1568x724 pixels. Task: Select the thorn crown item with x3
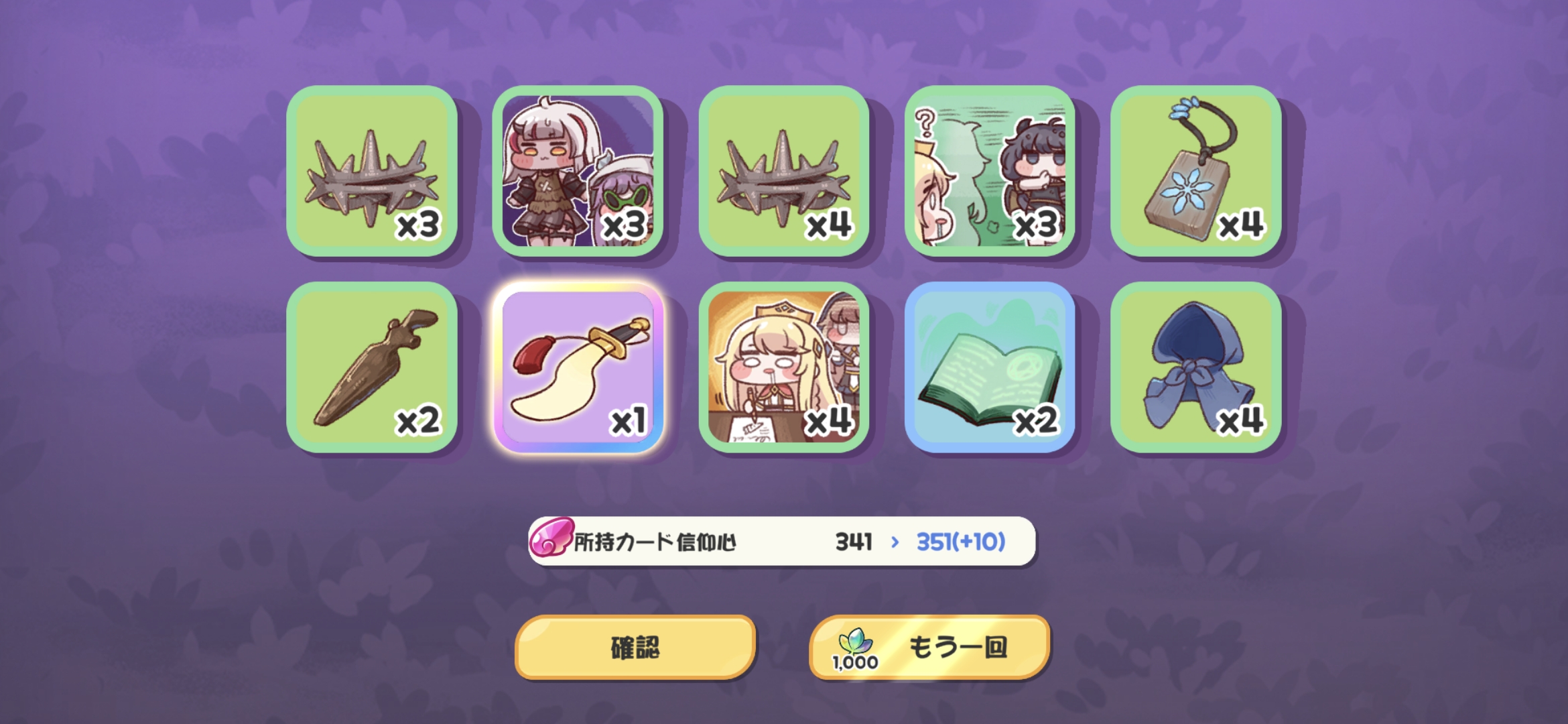(x=372, y=171)
